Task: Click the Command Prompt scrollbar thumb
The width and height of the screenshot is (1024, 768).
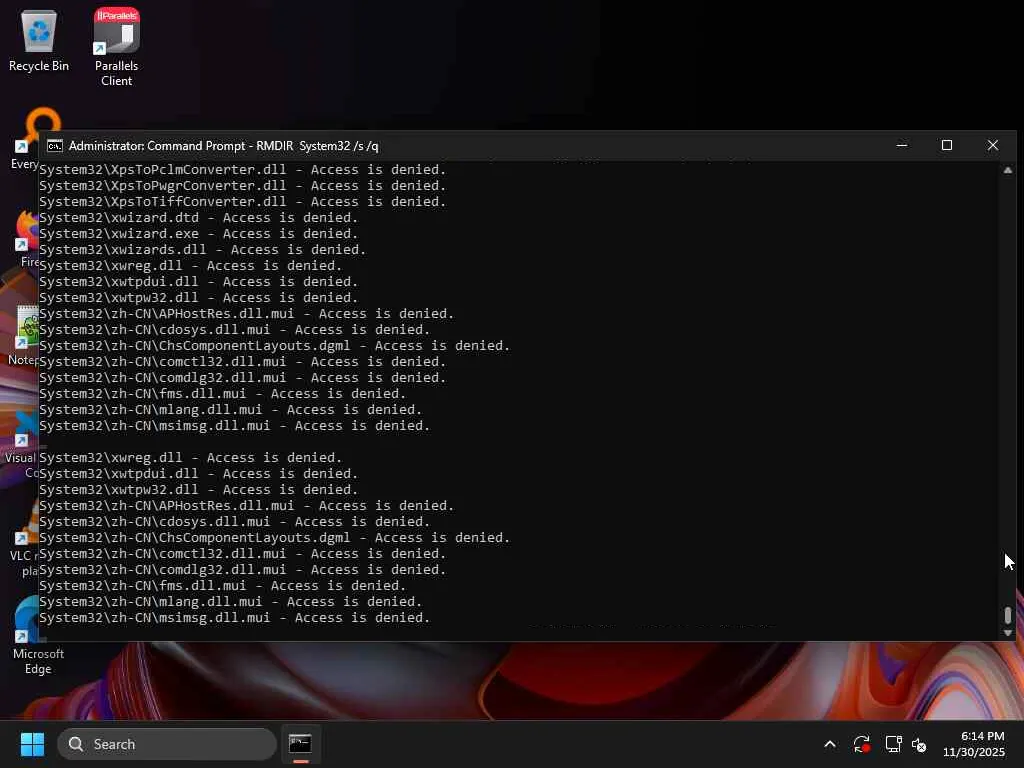Action: [x=1008, y=615]
